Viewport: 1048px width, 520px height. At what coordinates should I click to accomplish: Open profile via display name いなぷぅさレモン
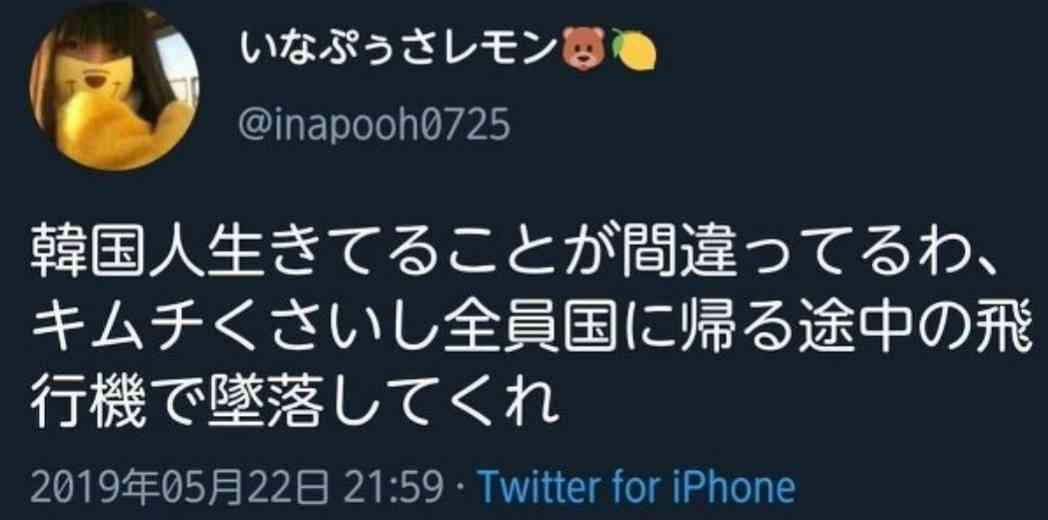(398, 51)
